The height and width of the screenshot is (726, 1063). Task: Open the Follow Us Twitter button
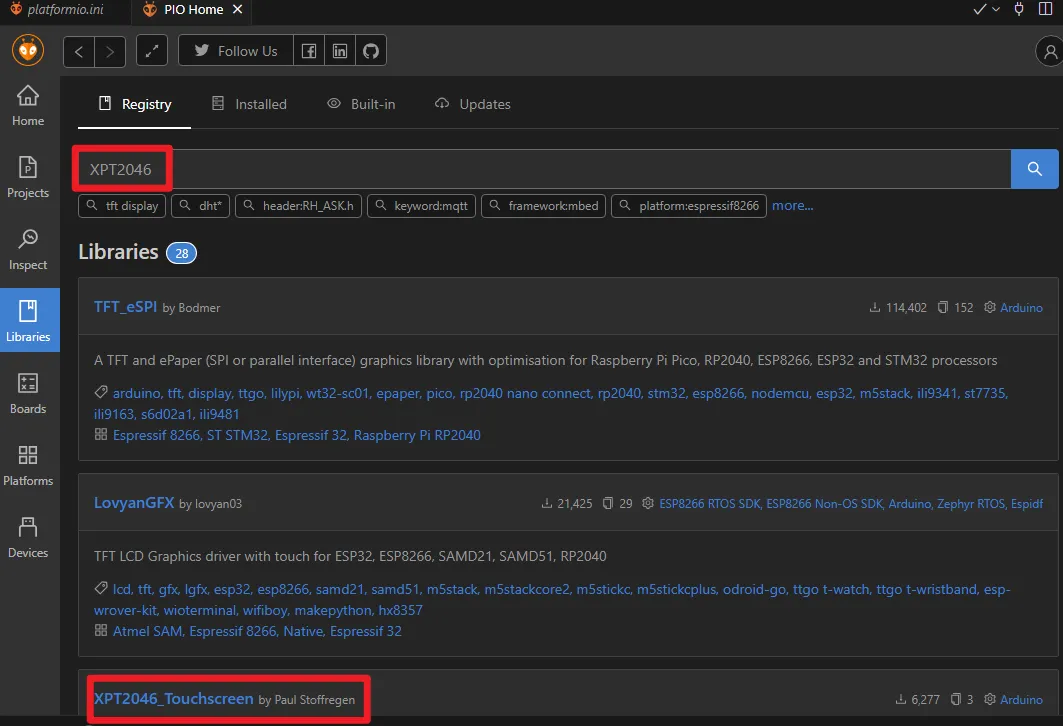[x=236, y=51]
